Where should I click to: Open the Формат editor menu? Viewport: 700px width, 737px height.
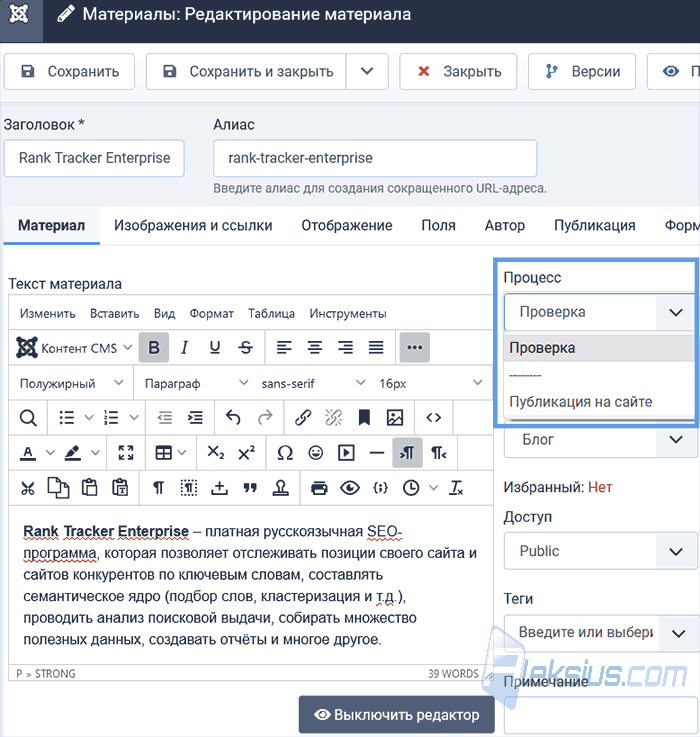(211, 314)
